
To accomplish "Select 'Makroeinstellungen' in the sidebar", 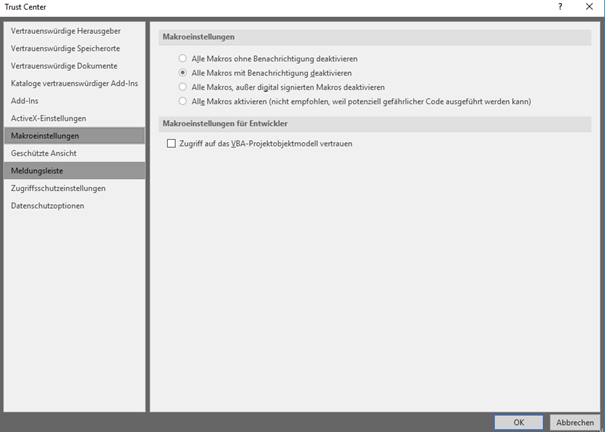I will click(45, 136).
